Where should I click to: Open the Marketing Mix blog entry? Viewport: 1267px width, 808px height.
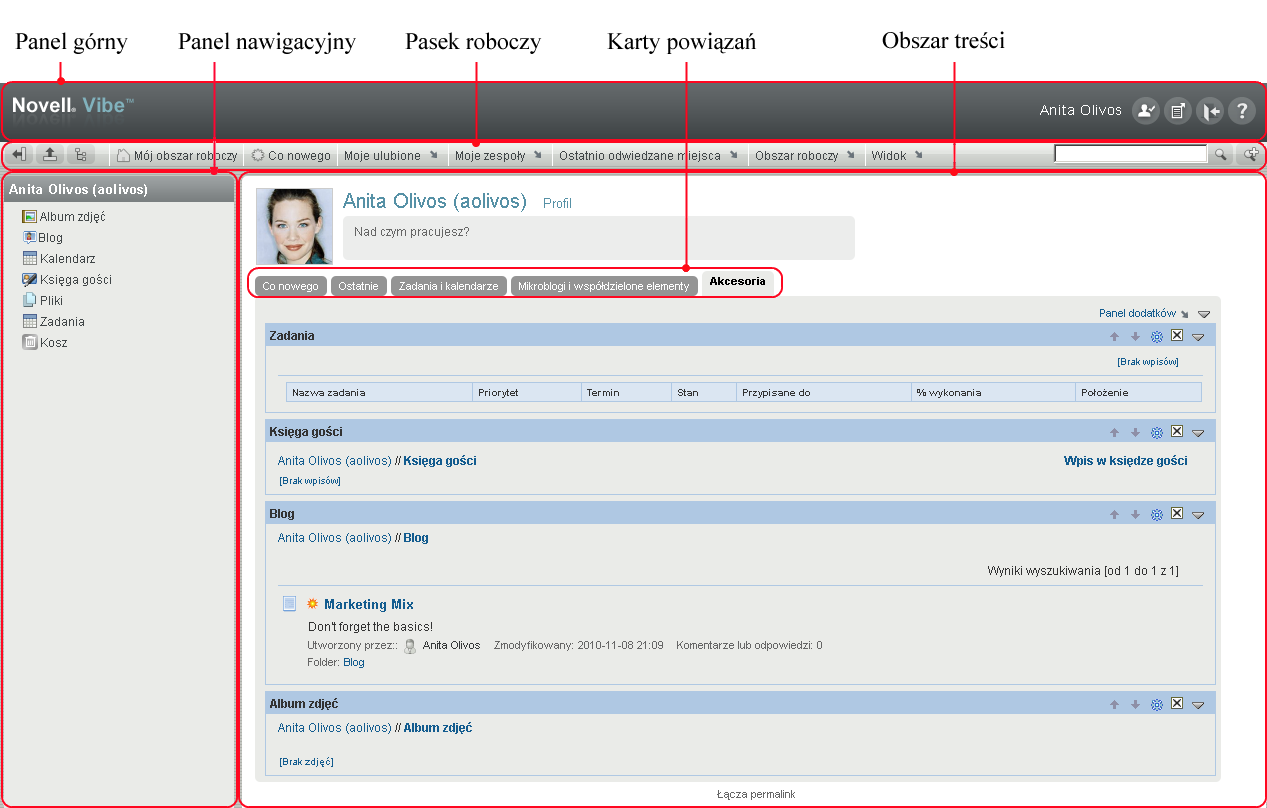click(368, 604)
